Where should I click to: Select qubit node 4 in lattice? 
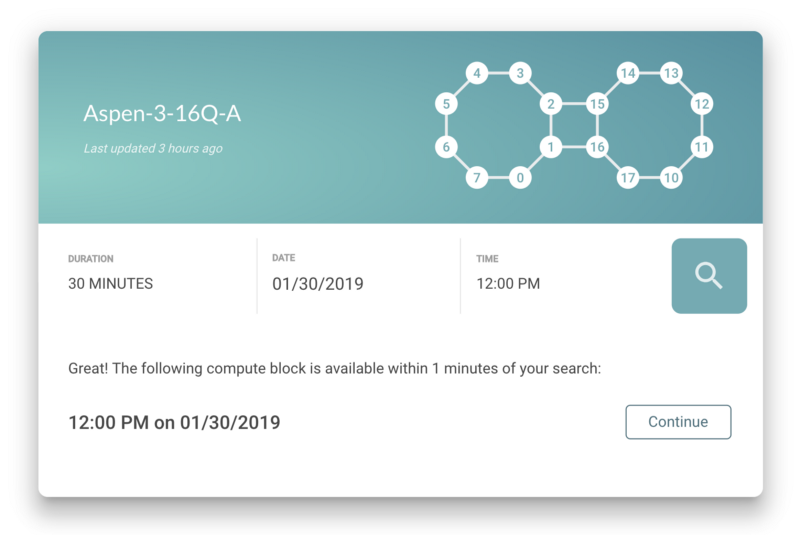pos(477,73)
